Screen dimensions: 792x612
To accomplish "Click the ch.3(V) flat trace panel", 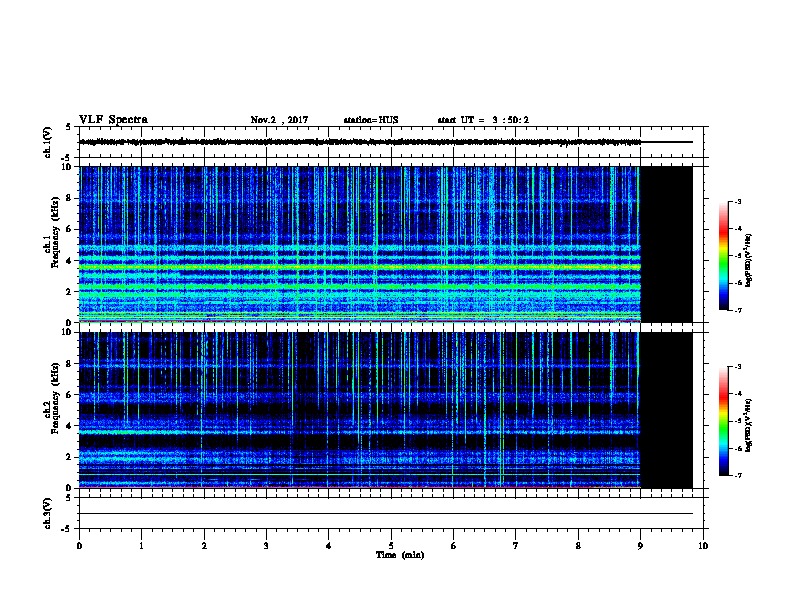I will tap(391, 513).
